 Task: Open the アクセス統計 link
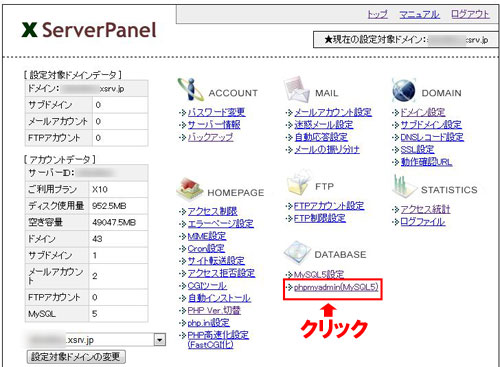(x=425, y=209)
